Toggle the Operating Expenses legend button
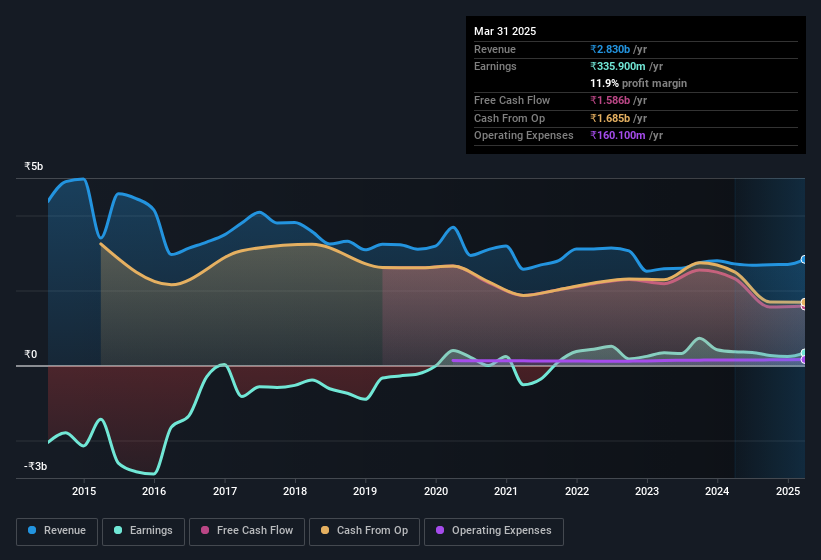This screenshot has height=560, width=821. coord(494,531)
